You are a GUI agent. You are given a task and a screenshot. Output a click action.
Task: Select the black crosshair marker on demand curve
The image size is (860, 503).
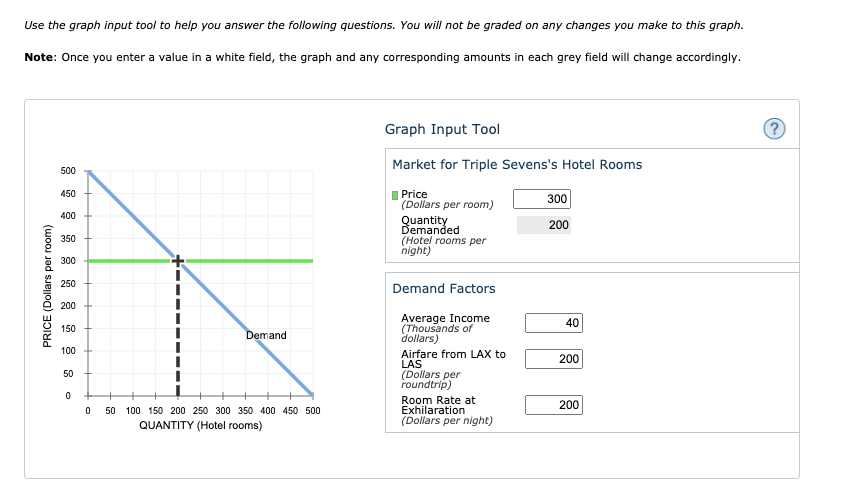pos(178,261)
